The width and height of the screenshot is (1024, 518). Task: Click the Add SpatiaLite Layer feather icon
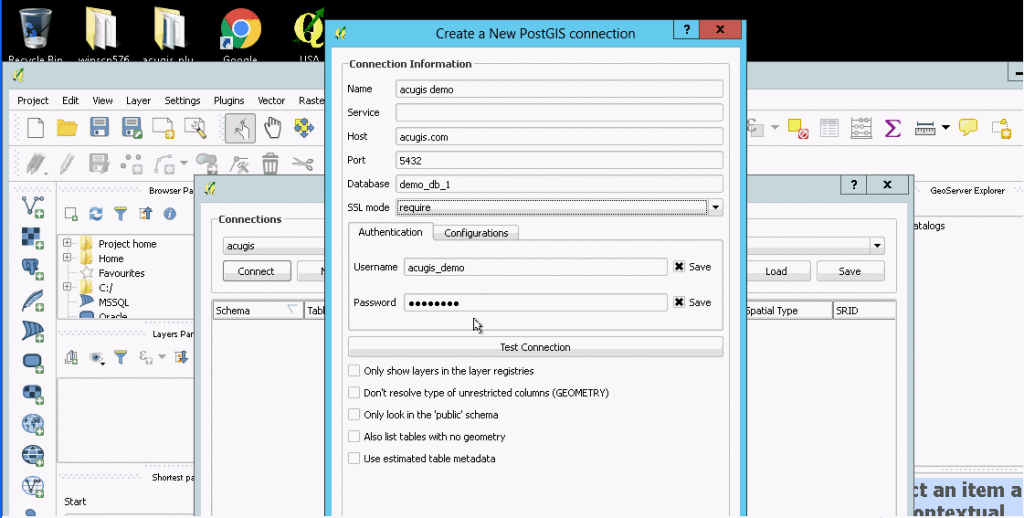point(33,300)
